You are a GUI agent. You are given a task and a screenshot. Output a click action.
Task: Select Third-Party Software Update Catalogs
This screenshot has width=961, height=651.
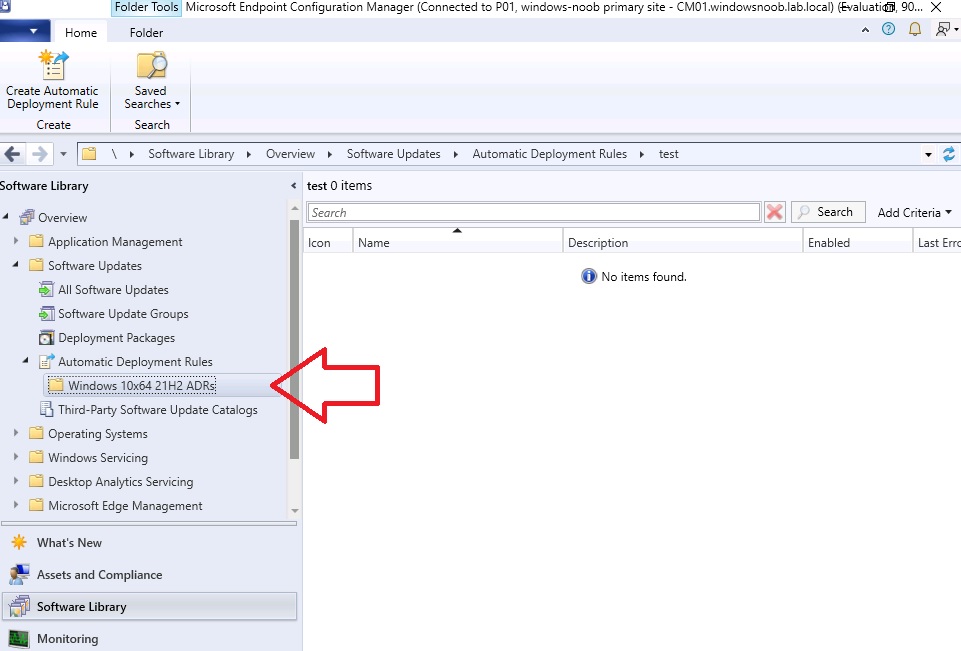[158, 409]
